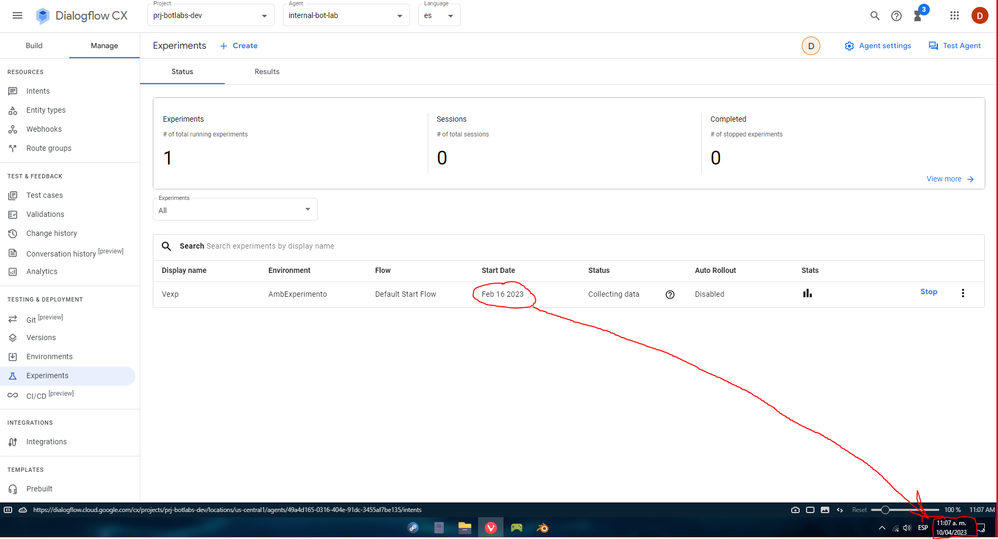
Task: Click the ESP language indicator
Action: 923,528
